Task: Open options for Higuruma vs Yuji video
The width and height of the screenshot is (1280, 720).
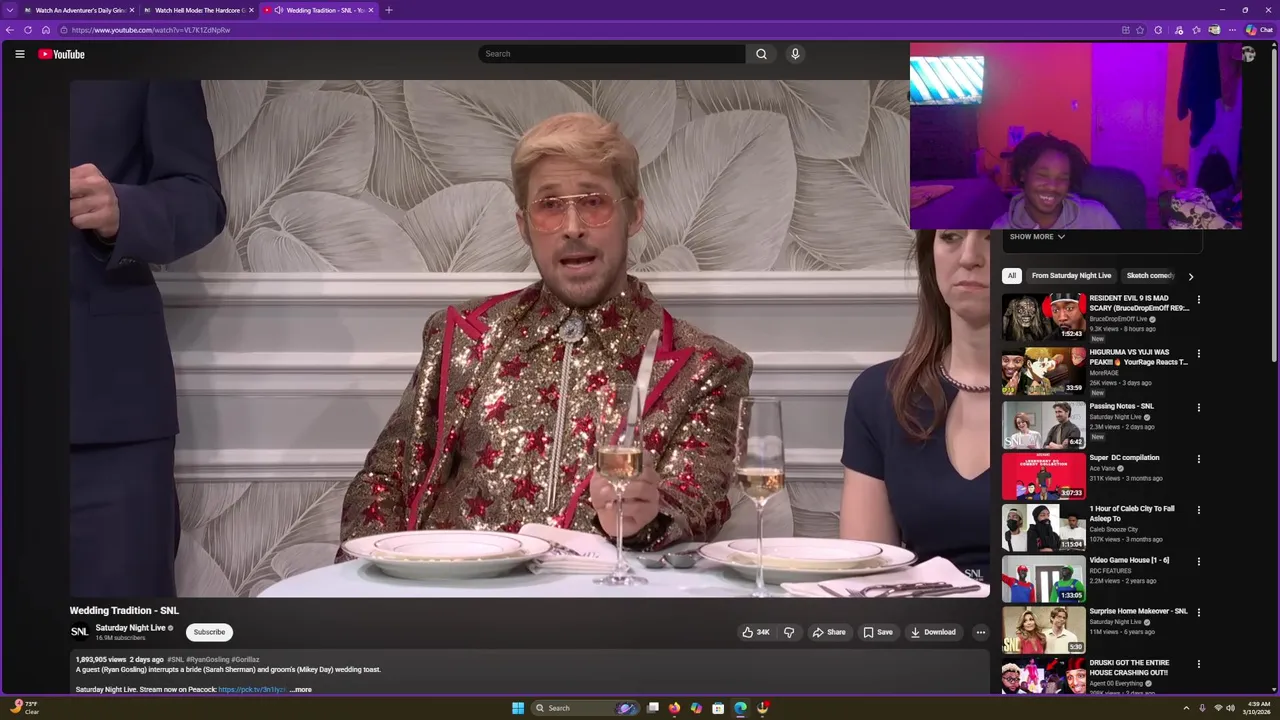Action: 1199,354
